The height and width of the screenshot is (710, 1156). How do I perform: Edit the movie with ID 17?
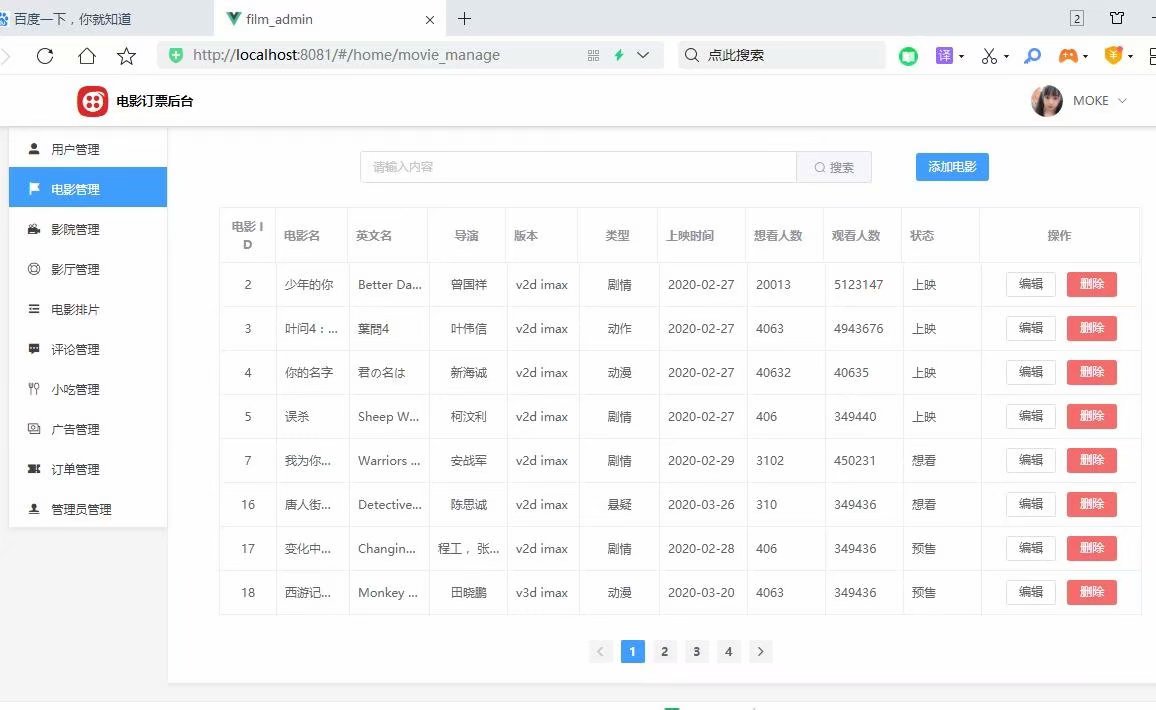click(1030, 548)
